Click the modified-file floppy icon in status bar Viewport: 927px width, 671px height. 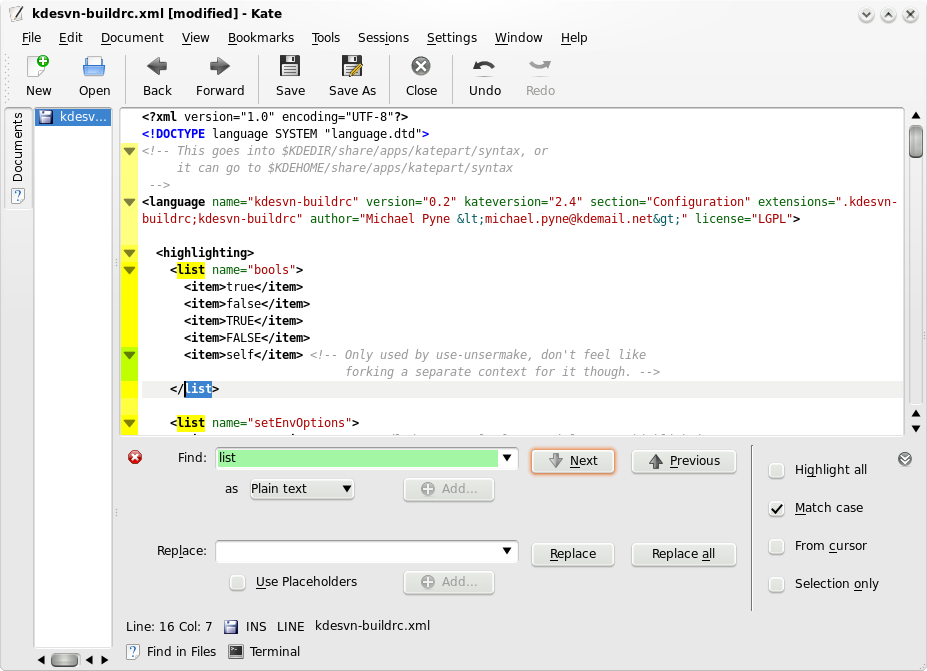[x=231, y=627]
